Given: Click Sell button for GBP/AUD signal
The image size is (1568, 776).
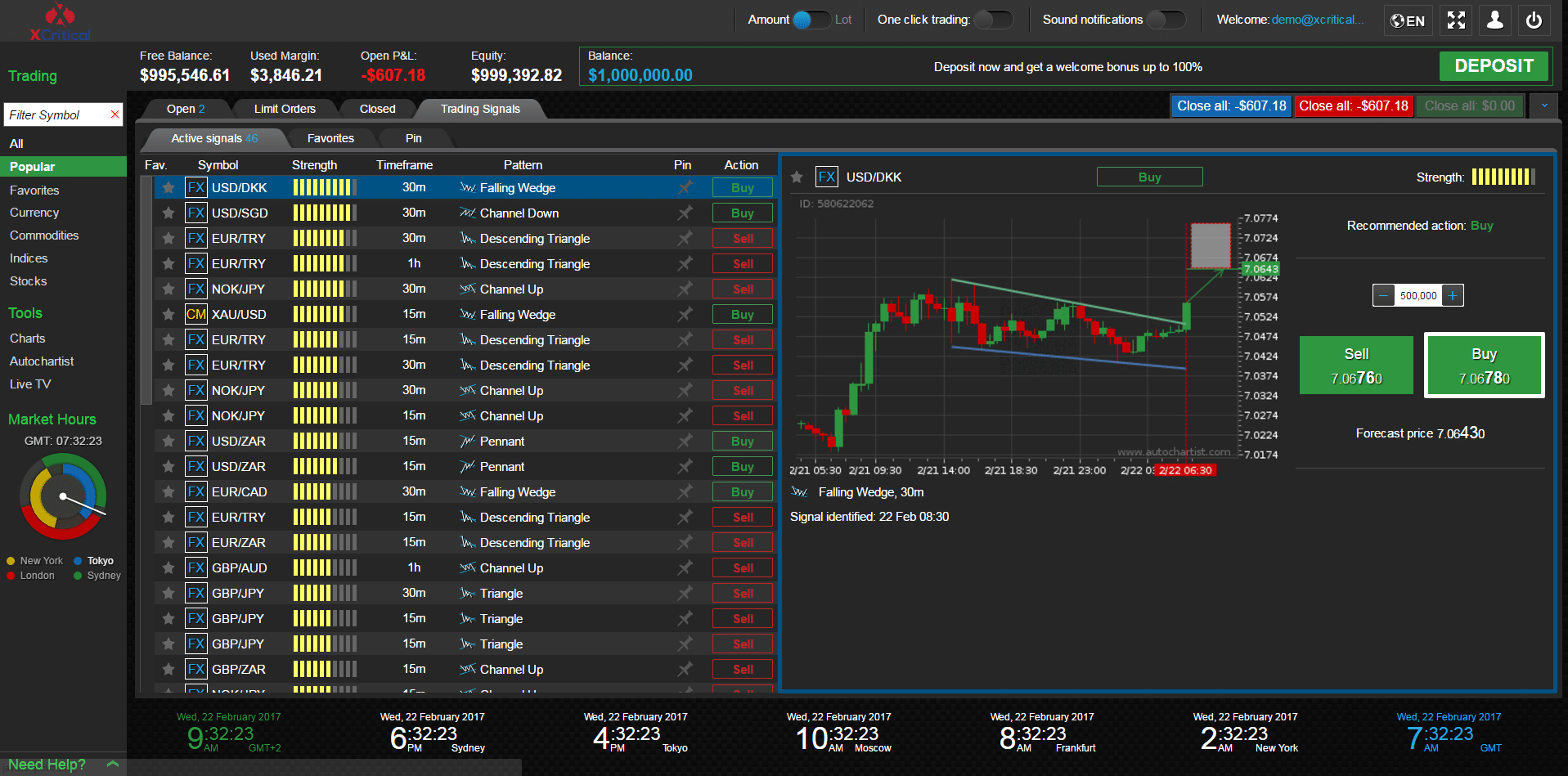Looking at the screenshot, I should [742, 568].
